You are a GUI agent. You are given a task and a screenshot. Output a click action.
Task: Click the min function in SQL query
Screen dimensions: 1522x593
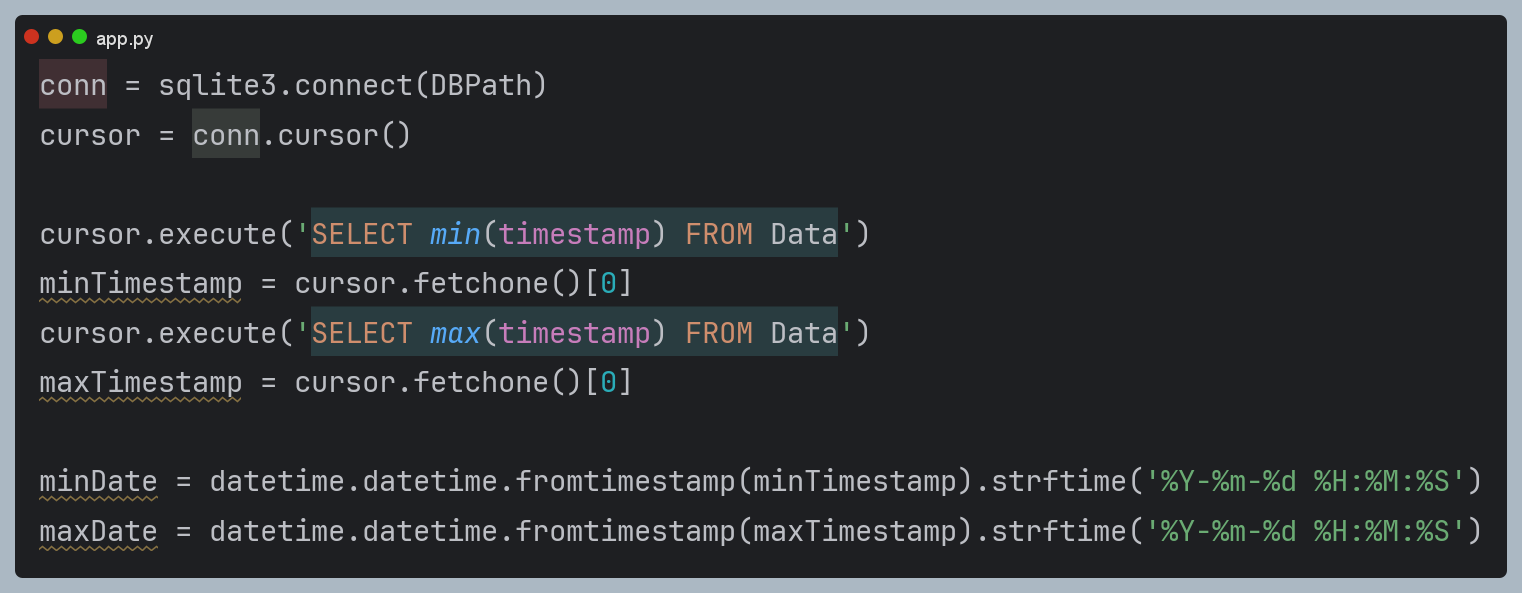455,234
